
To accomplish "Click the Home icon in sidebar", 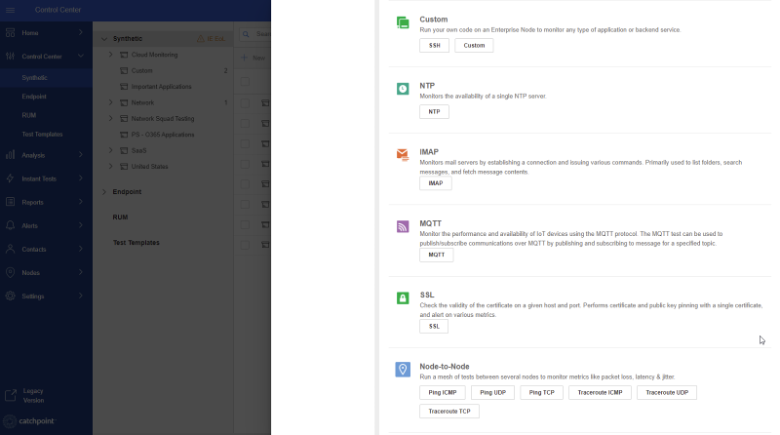I will pos(10,33).
